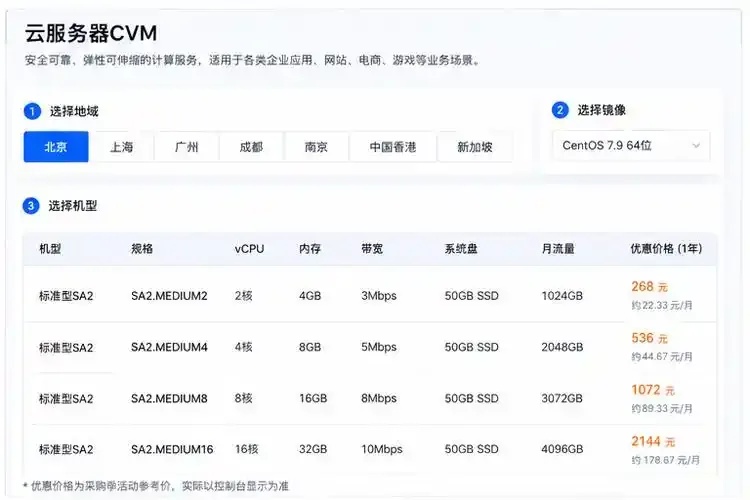This screenshot has height=500, width=750.
Task: Click the 选择机型 section heading
Action: point(73,206)
